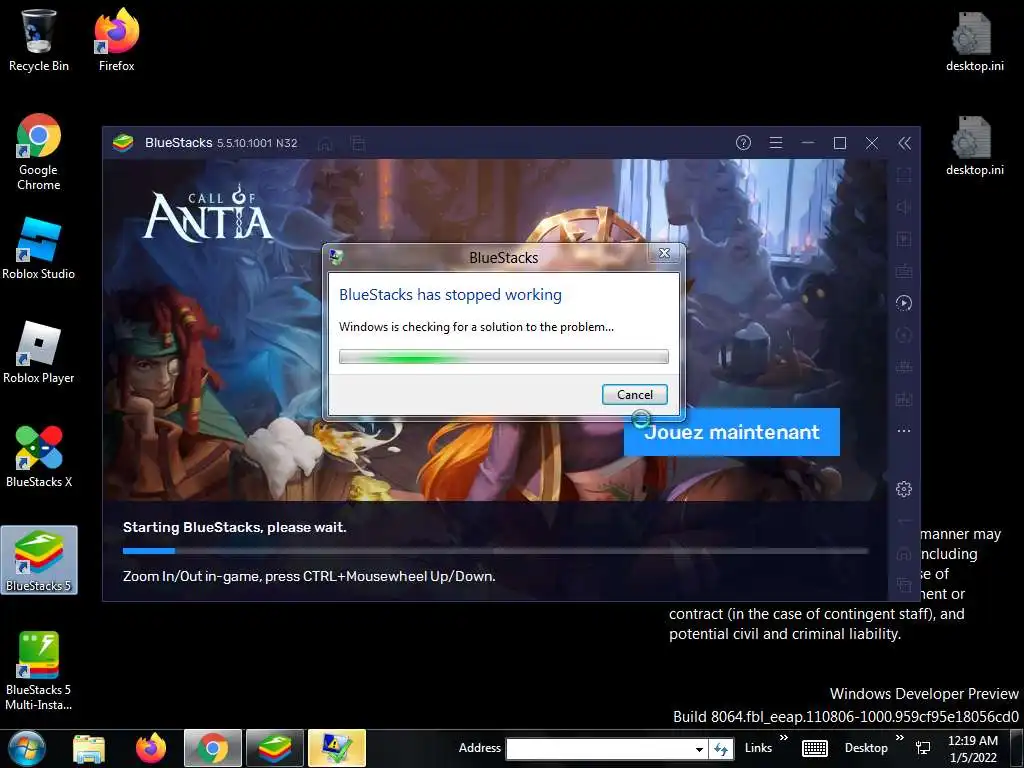The width and height of the screenshot is (1024, 768).
Task: Click the macro recorder play icon in sidebar
Action: (904, 303)
